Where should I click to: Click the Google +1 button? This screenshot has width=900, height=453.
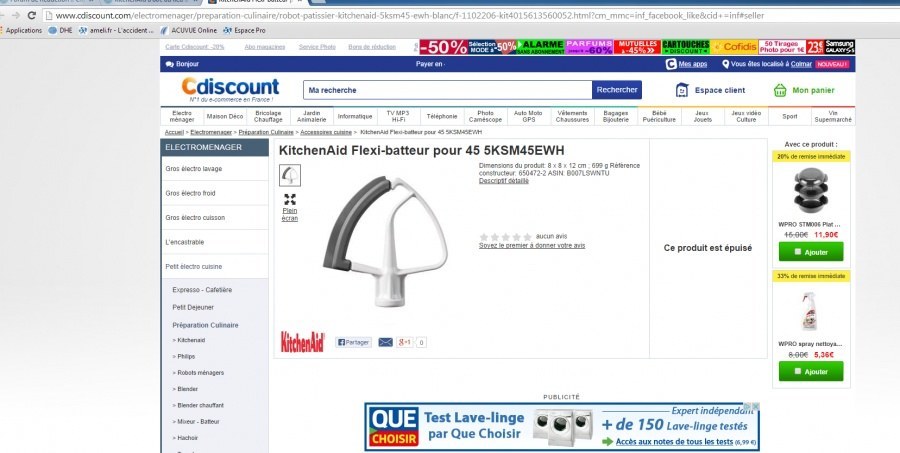(404, 342)
